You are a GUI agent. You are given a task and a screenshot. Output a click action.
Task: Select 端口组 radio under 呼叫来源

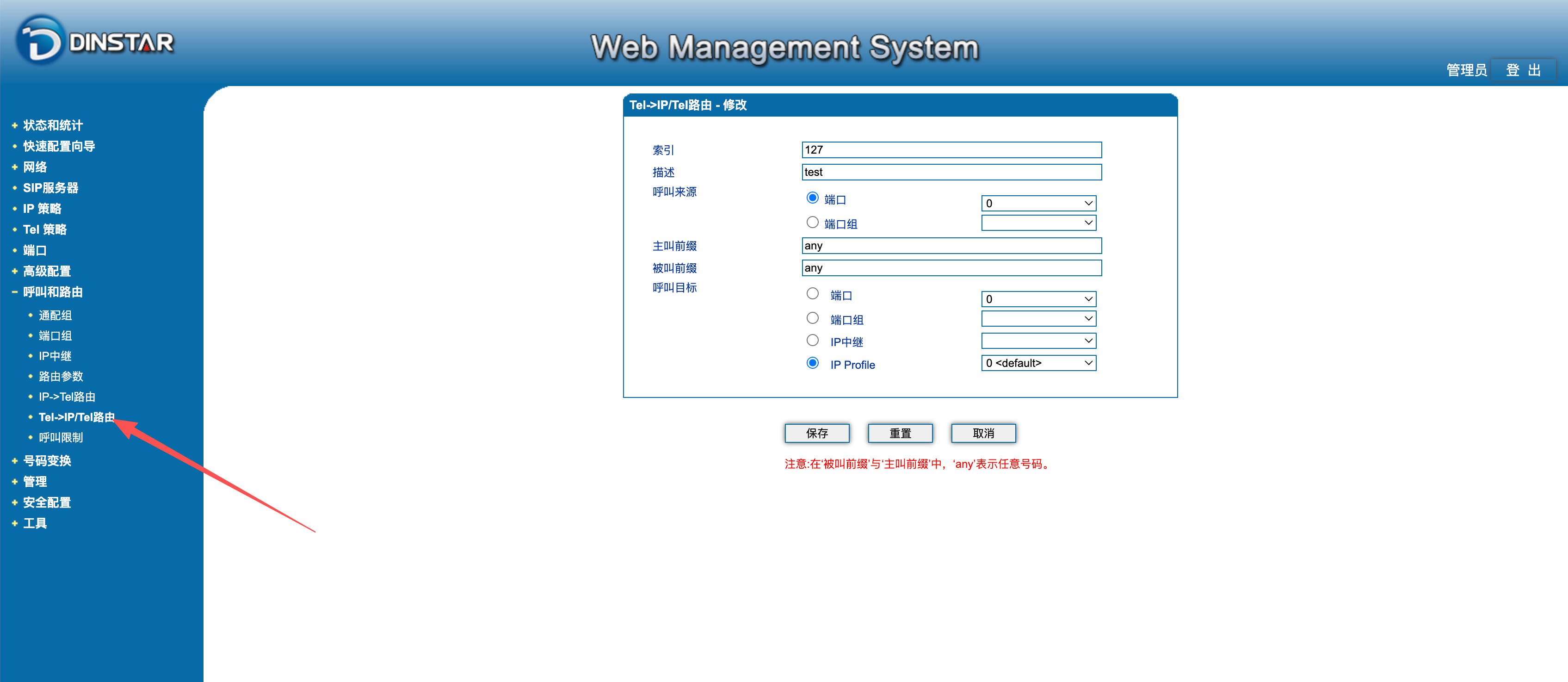[812, 222]
